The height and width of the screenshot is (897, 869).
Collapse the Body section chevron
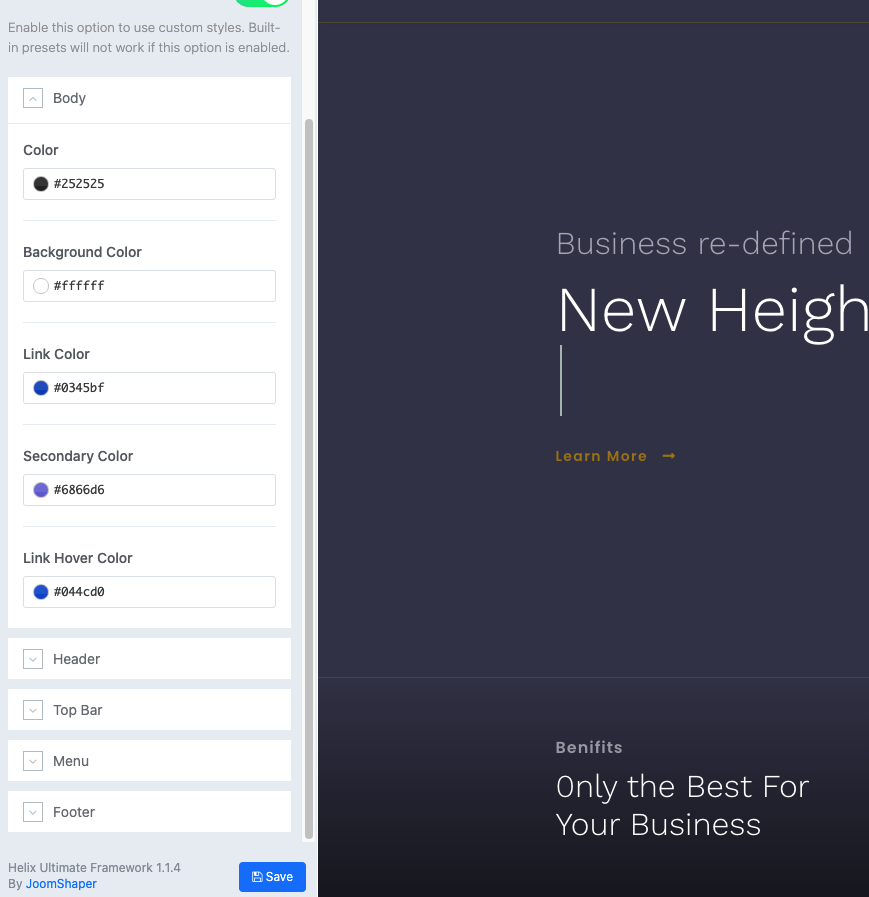33,98
